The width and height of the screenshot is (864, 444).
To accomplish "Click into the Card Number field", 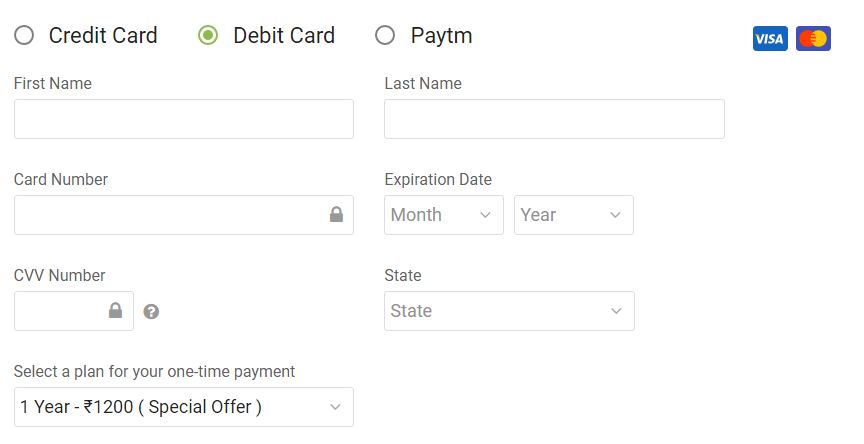I will (183, 215).
